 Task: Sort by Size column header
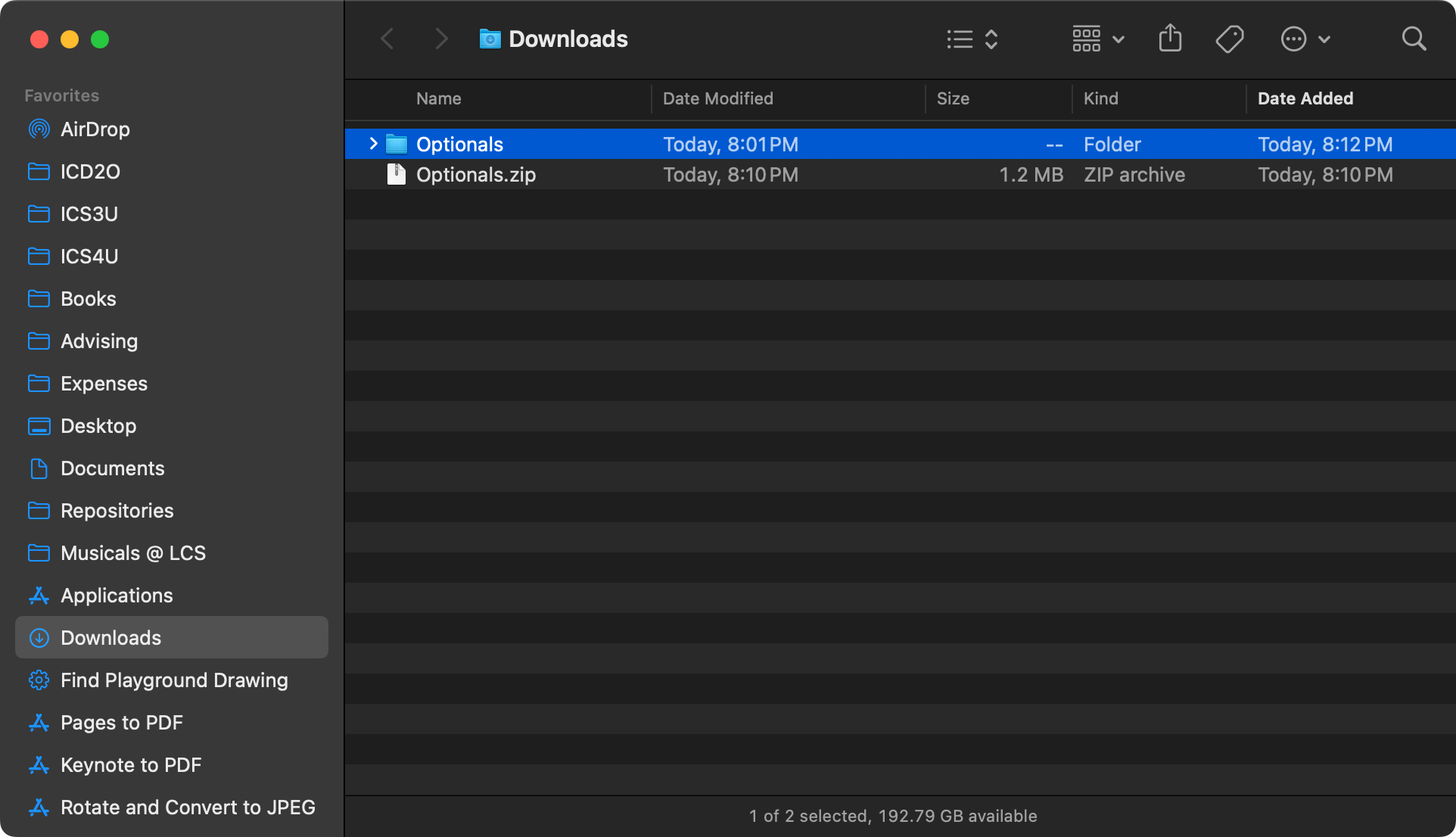953,98
